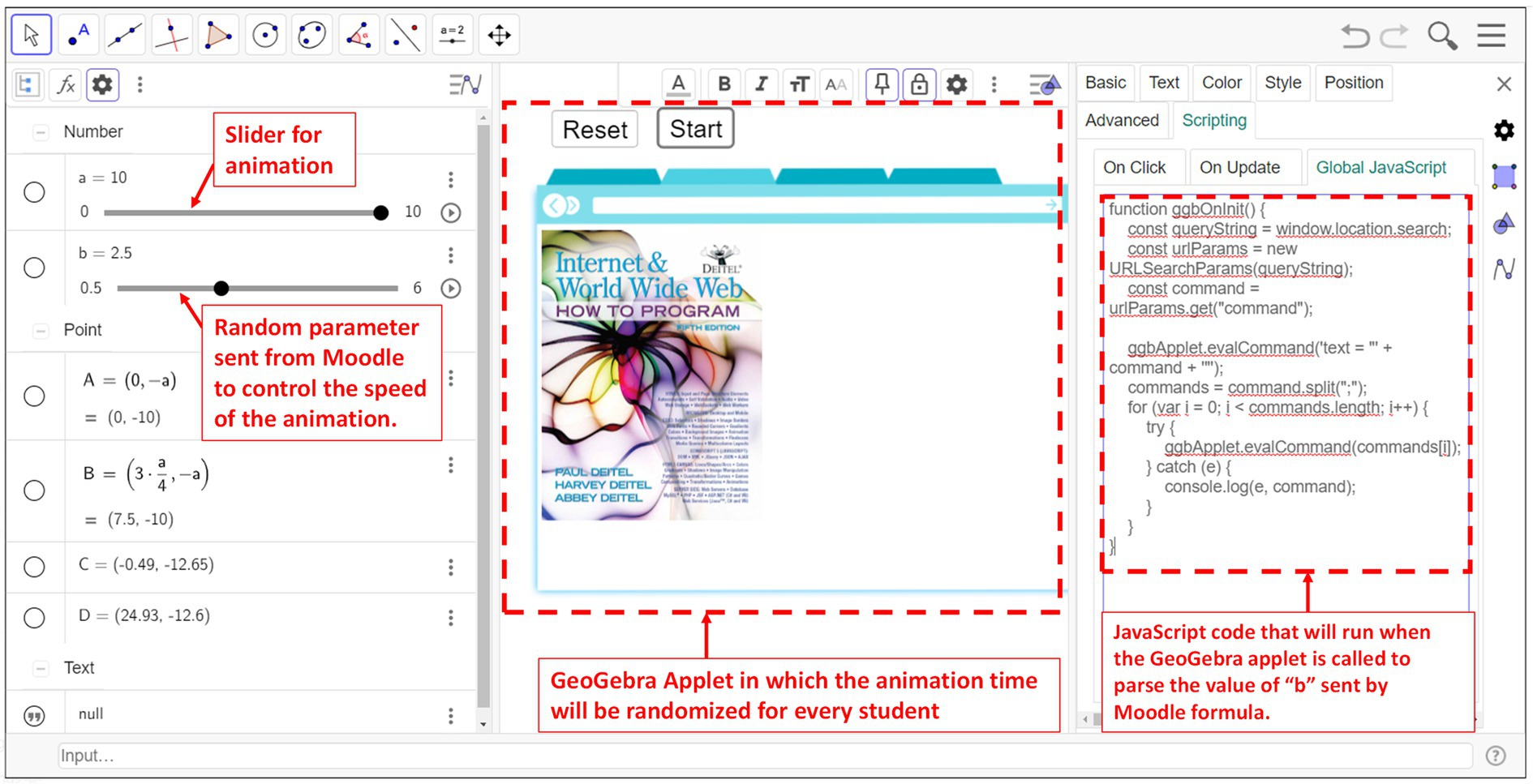1533x784 pixels.
Task: Open the three-dot menu for point C
Action: point(451,567)
